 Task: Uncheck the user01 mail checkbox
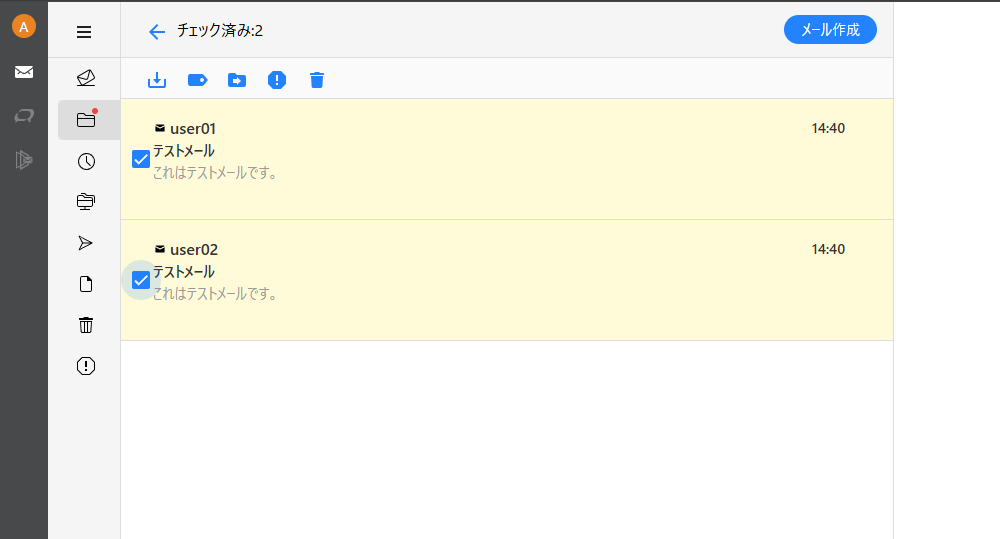[141, 159]
